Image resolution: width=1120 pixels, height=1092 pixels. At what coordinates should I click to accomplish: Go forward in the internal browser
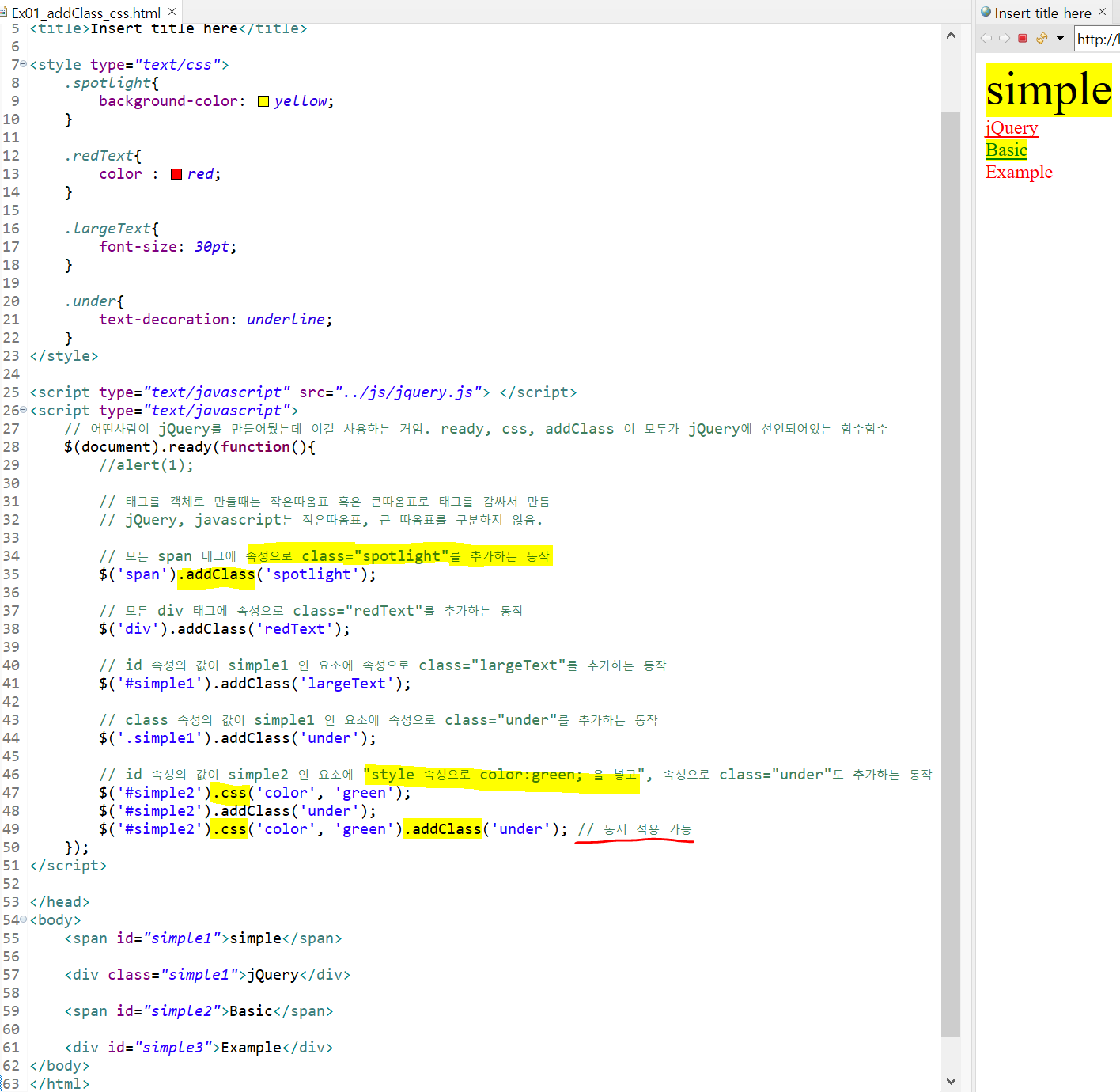pos(1005,38)
